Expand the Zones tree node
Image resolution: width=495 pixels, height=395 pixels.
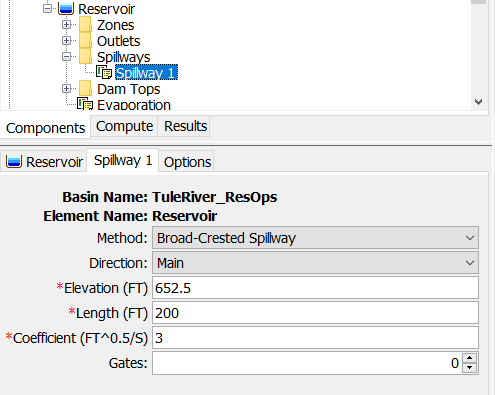pyautogui.click(x=66, y=25)
